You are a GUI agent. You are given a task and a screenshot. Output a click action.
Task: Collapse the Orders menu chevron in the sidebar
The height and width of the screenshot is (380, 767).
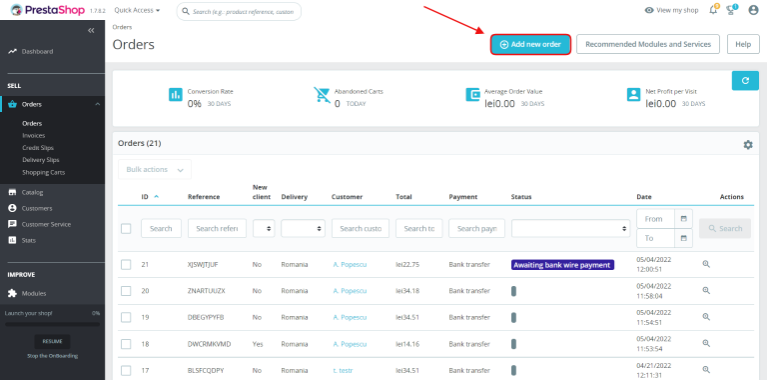[97, 104]
